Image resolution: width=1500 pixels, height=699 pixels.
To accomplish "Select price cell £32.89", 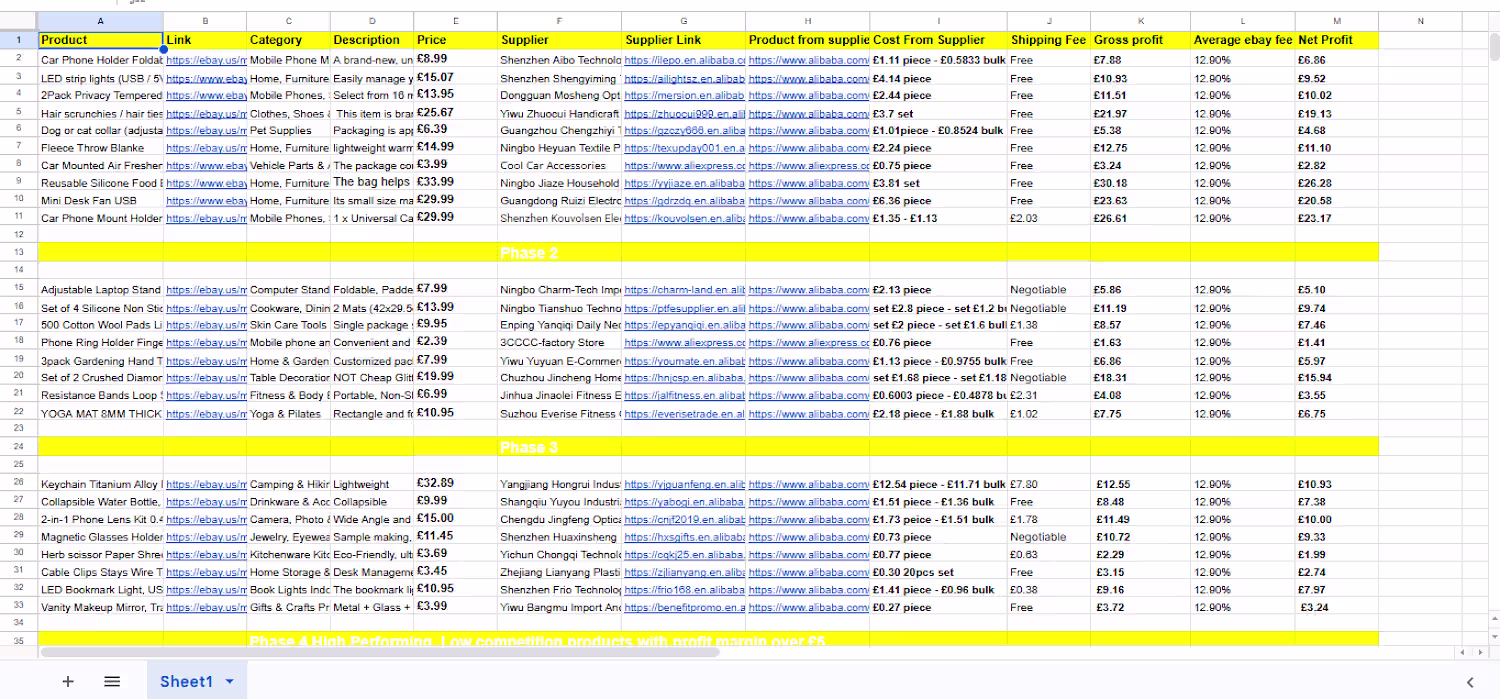I will pos(456,483).
